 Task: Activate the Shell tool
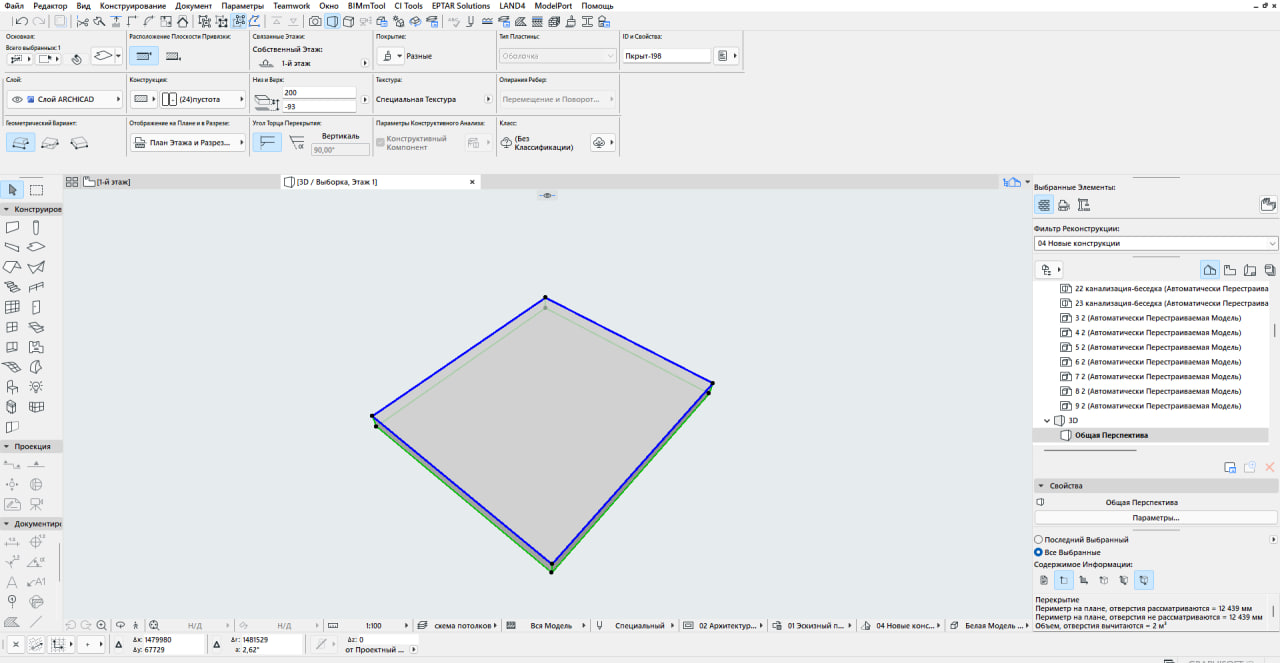point(36,267)
